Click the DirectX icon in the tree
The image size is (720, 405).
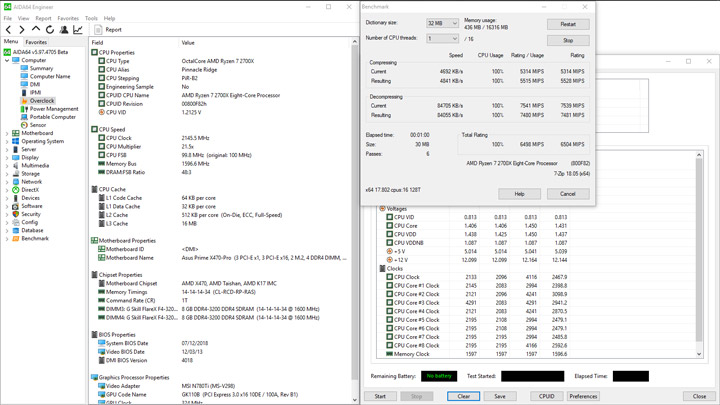16,190
